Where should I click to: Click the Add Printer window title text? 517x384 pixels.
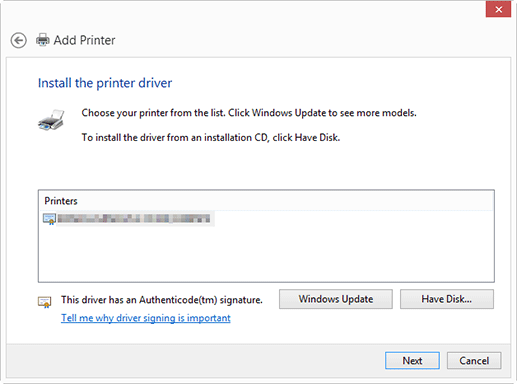pos(84,40)
